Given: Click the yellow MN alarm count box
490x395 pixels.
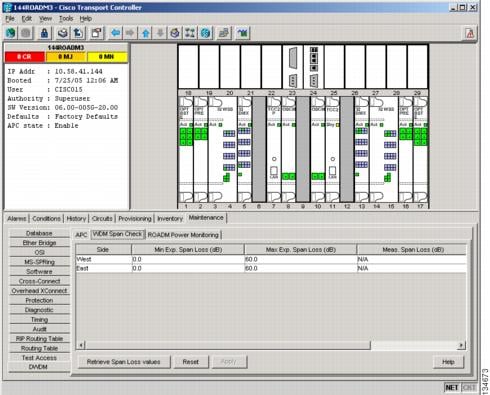Looking at the screenshot, I should 107,57.
